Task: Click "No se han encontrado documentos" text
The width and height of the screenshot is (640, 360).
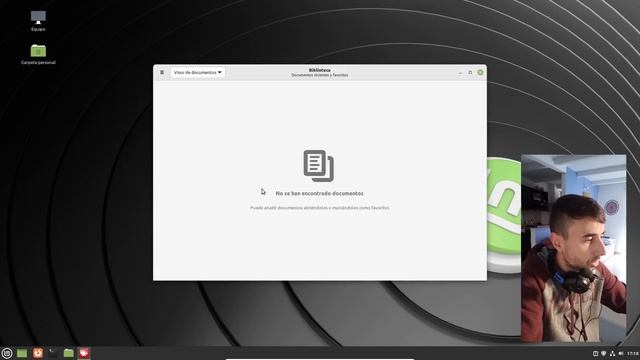Action: pyautogui.click(x=320, y=193)
